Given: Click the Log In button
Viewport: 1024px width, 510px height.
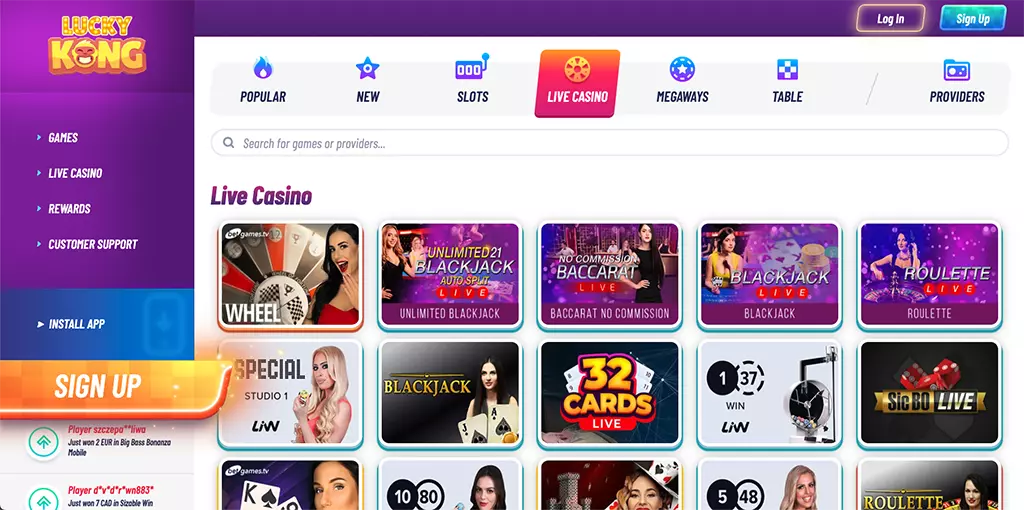Looking at the screenshot, I should click(891, 18).
